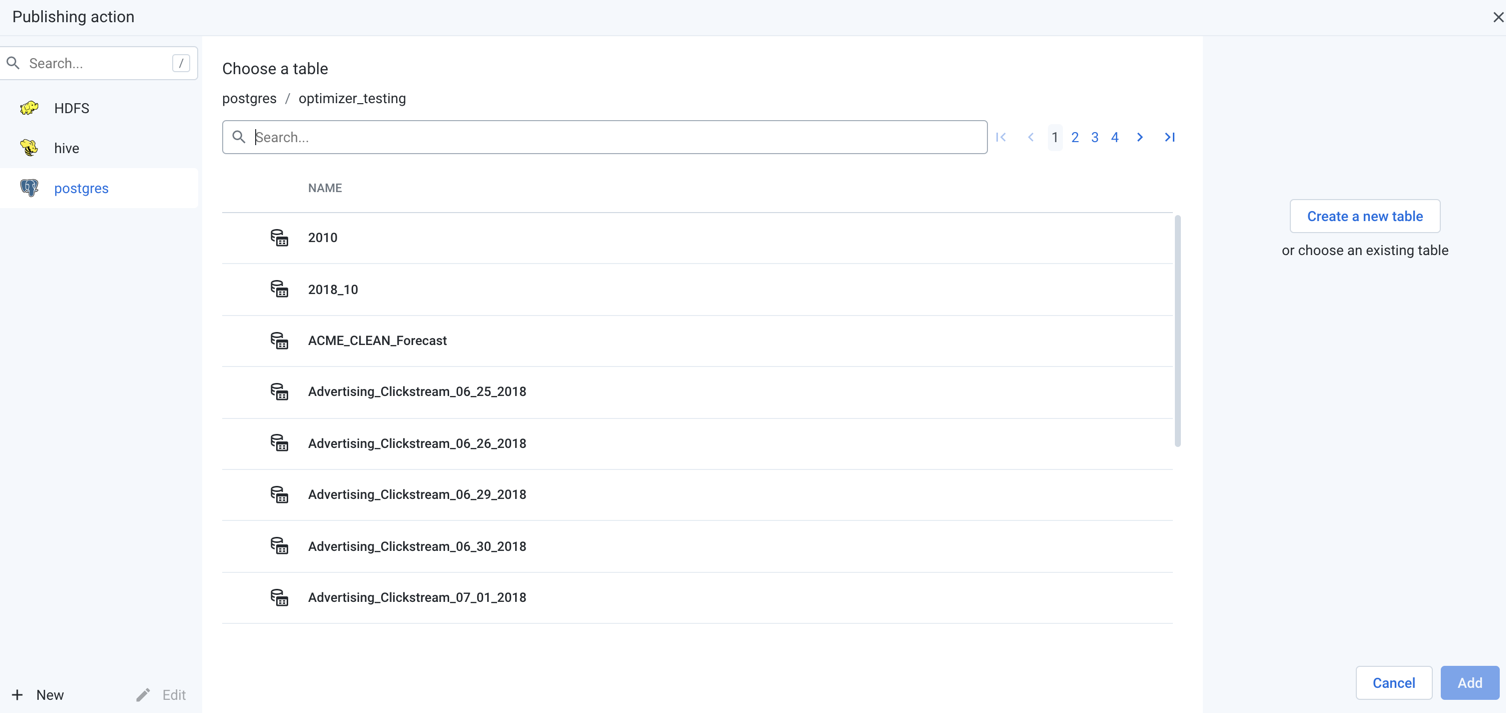Click the pencil Edit icon
This screenshot has width=1506, height=713.
pos(143,695)
